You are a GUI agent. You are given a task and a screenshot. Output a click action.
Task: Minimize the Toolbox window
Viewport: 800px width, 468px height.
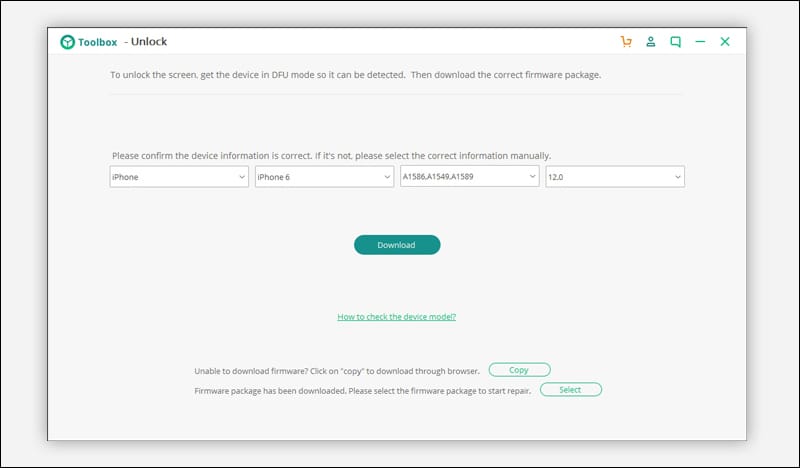(700, 42)
